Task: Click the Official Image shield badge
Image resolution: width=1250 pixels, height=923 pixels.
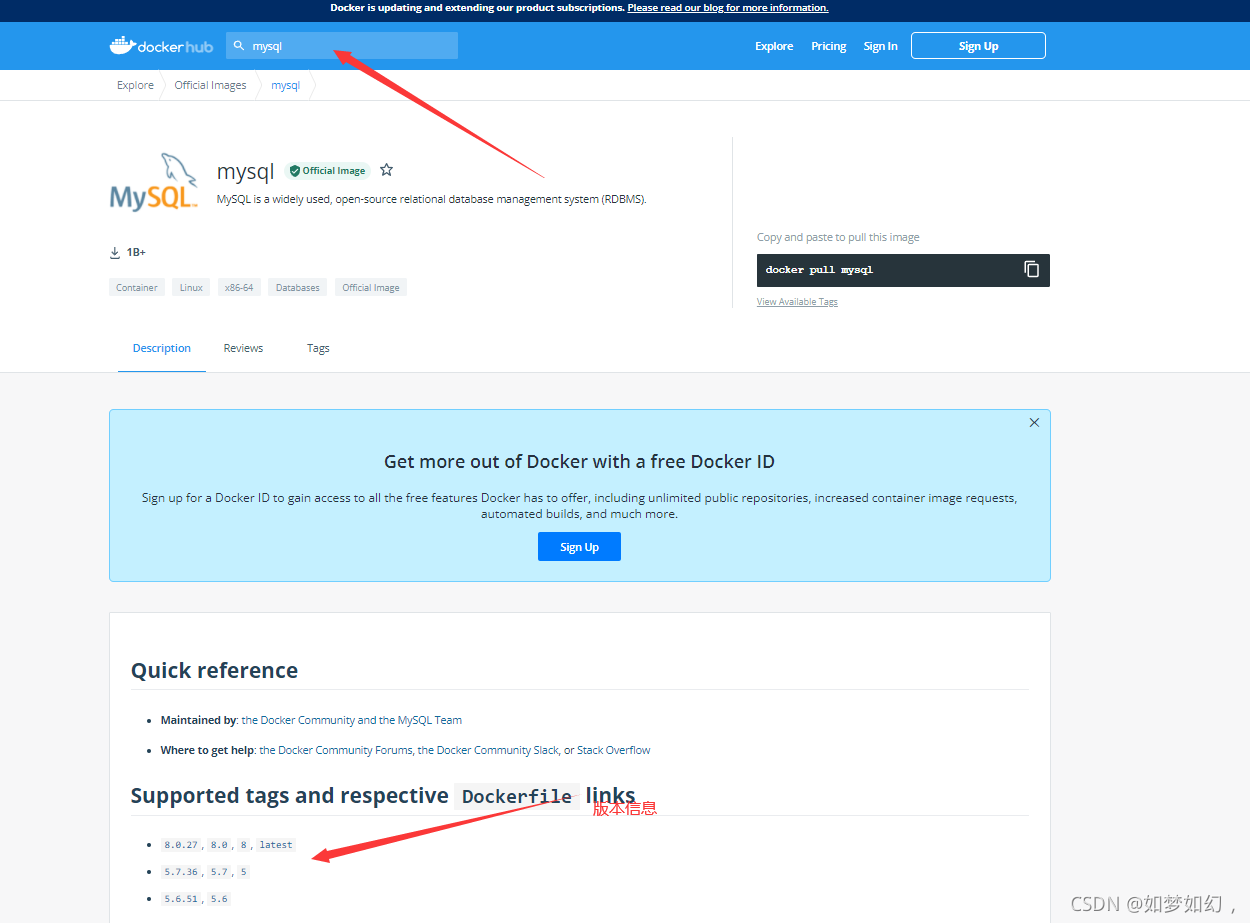Action: click(x=328, y=171)
